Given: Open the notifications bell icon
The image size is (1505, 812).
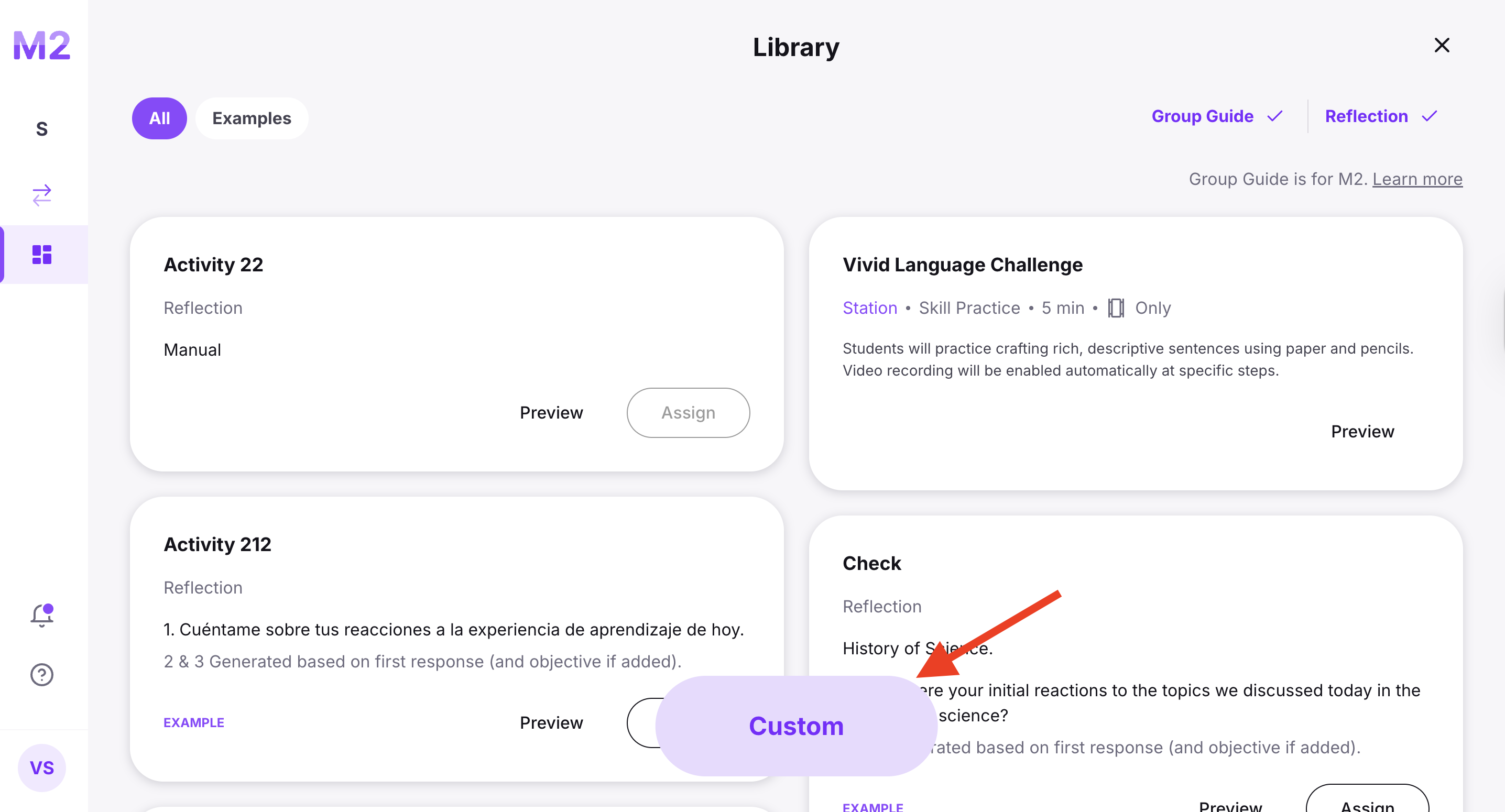Looking at the screenshot, I should [41, 615].
